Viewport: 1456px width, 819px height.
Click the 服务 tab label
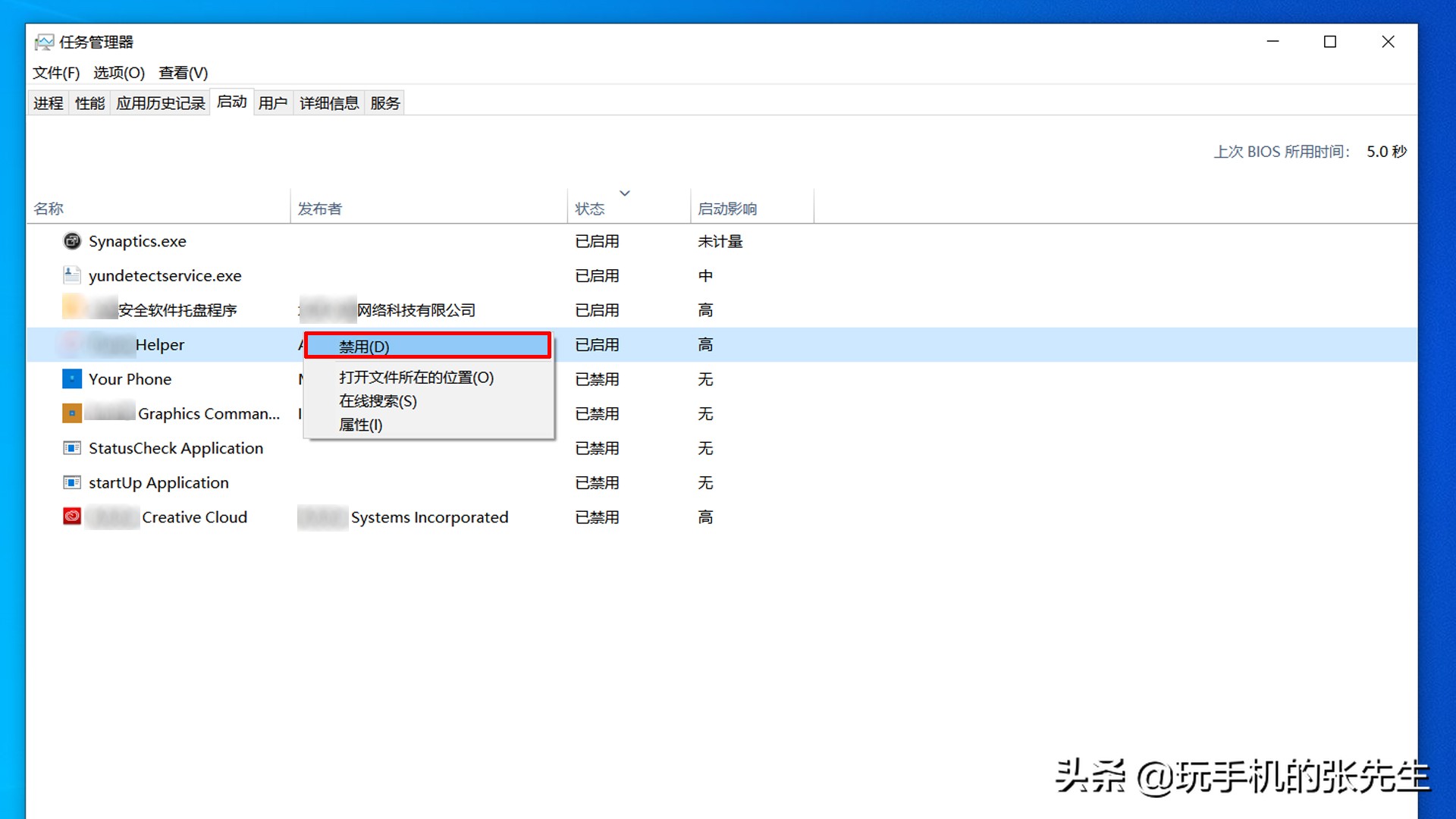pos(388,103)
